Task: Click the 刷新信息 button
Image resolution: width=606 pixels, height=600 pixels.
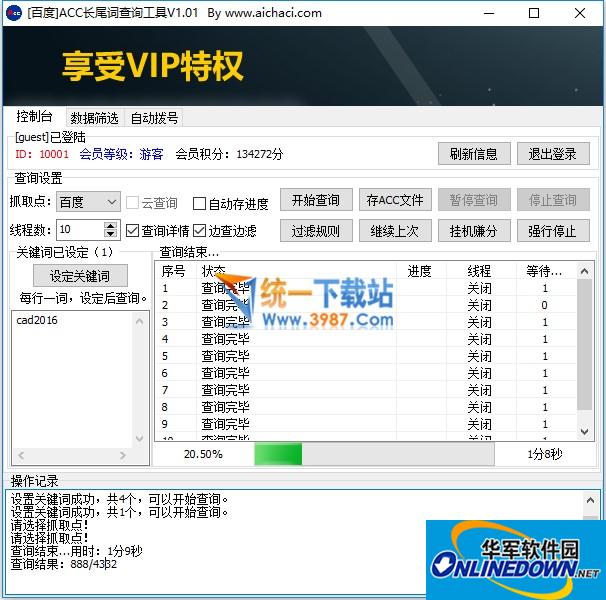Action: click(474, 154)
